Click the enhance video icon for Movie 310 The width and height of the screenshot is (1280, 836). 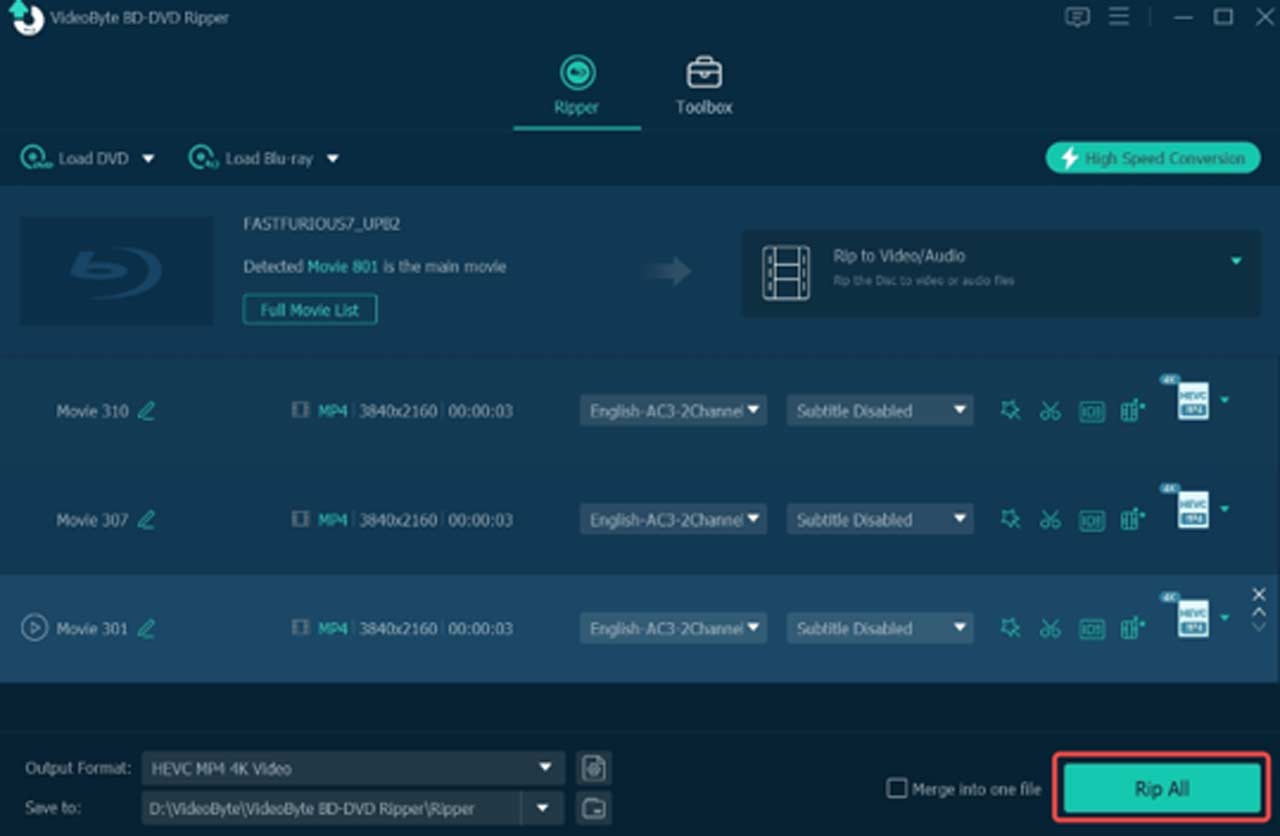click(x=1132, y=411)
